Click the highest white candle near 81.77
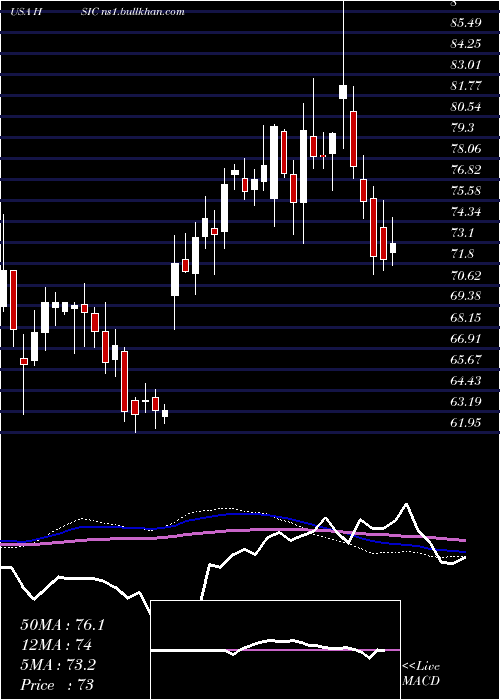The image size is (500, 700). [x=343, y=92]
